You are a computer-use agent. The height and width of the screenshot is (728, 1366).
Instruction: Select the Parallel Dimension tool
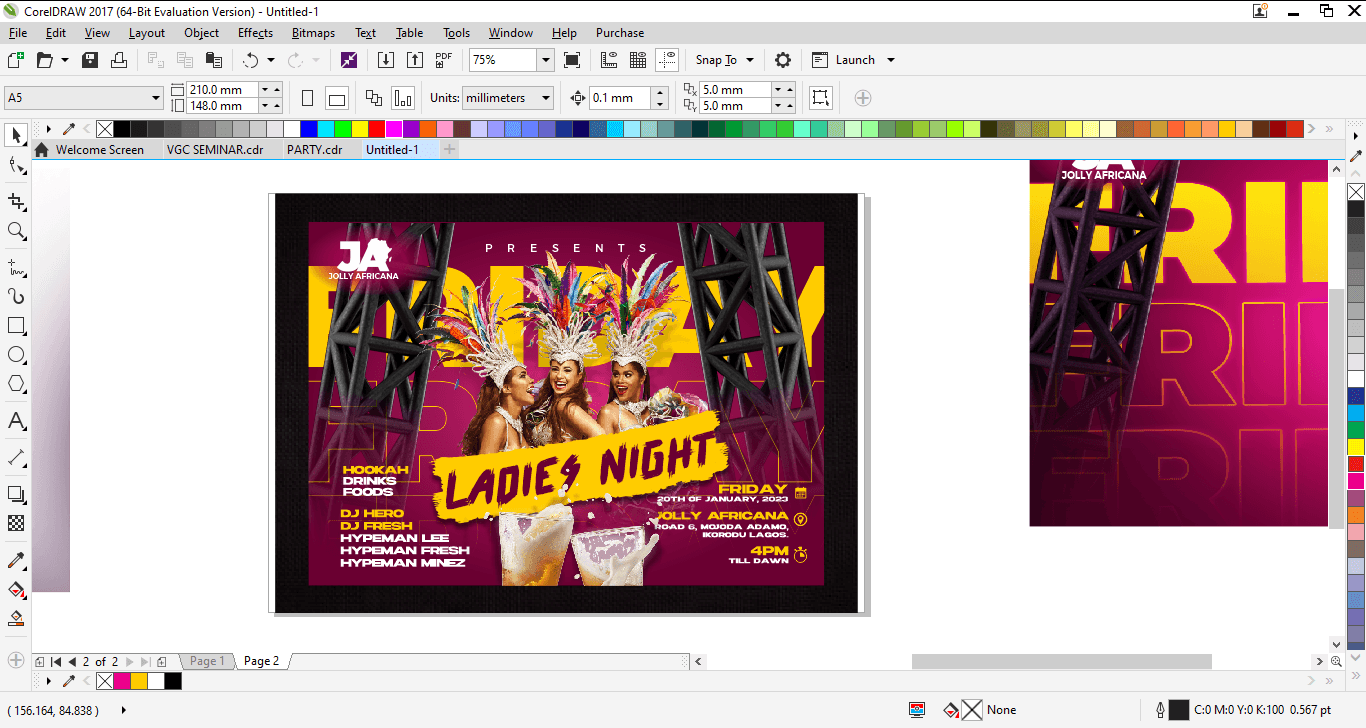click(x=16, y=458)
